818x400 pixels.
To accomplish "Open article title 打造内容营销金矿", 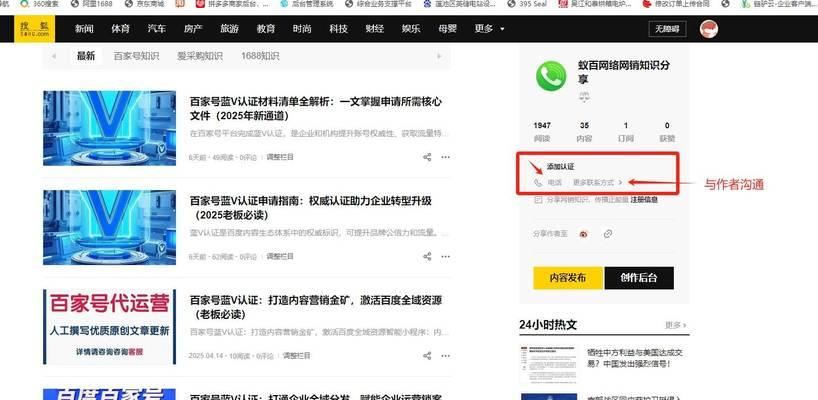I will pyautogui.click(x=316, y=307).
